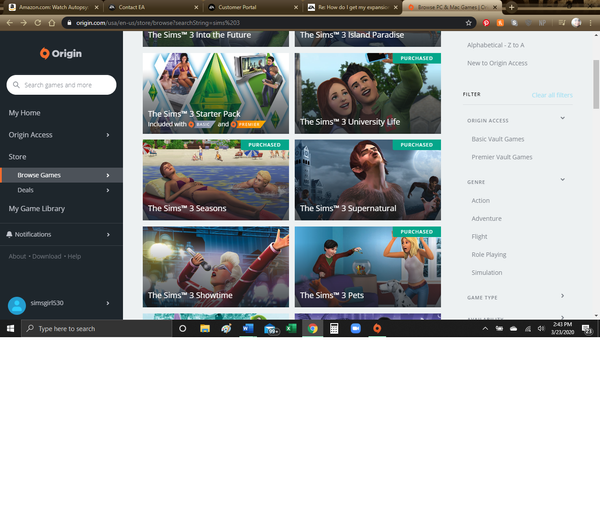The image size is (600, 529).
Task: Collapse the Origin Access filter section
Action: (562, 118)
